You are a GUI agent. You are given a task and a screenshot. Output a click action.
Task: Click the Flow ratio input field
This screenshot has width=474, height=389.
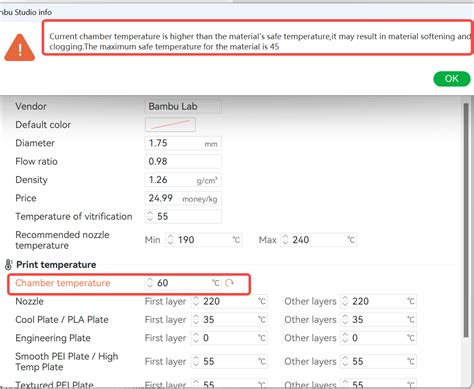183,161
